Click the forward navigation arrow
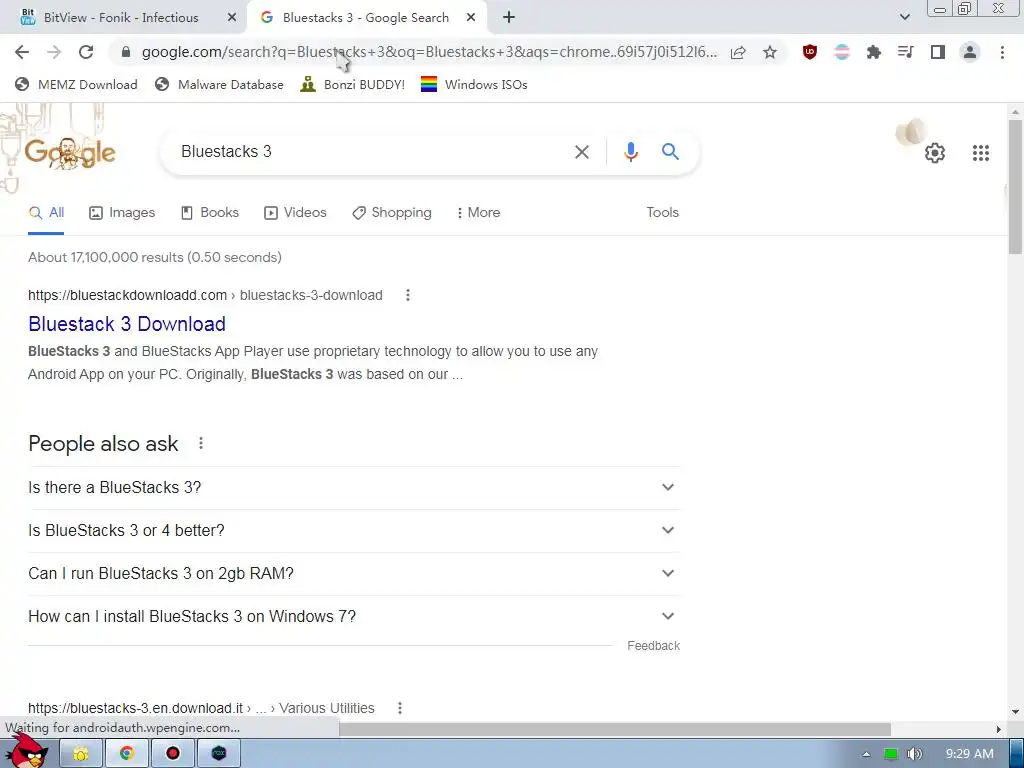This screenshot has width=1024, height=768. pos(54,52)
